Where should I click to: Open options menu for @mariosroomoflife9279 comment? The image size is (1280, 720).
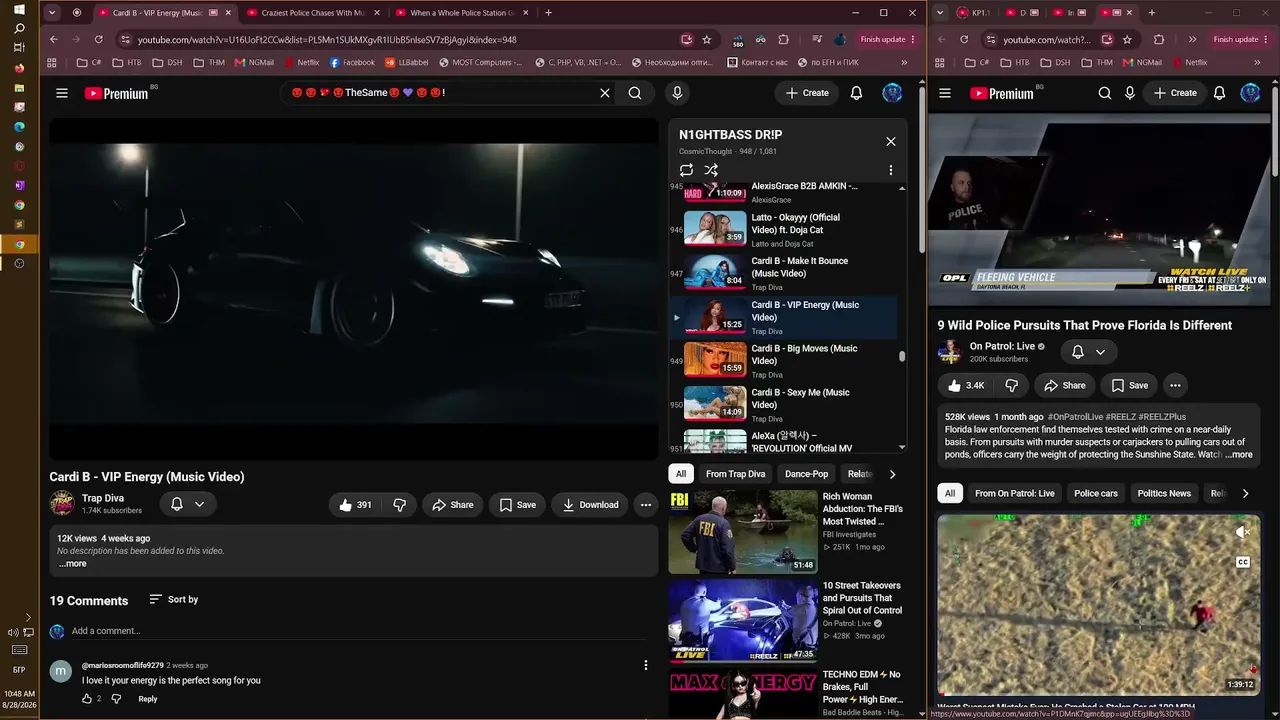point(646,665)
